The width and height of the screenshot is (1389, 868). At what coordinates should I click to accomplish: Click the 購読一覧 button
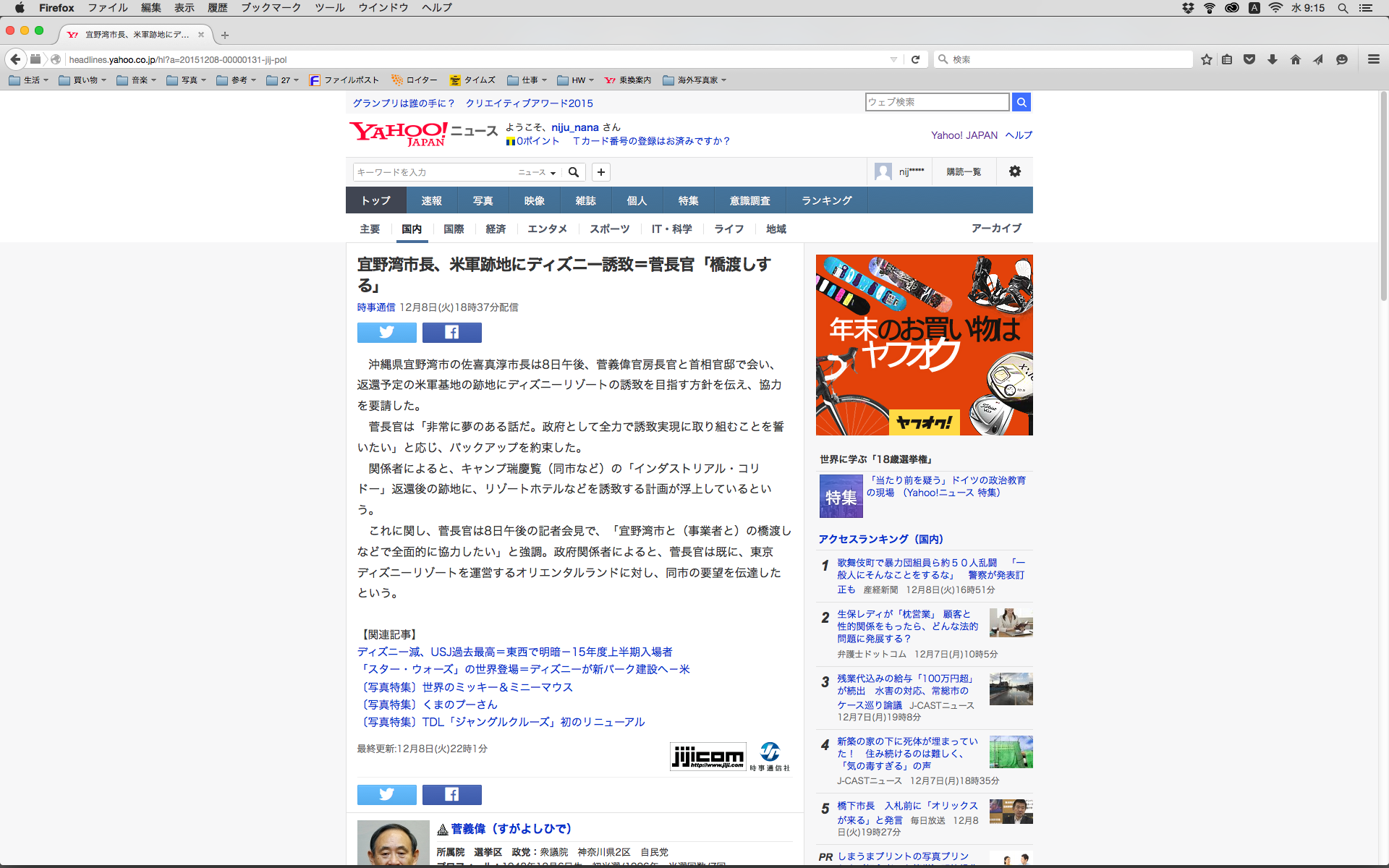[x=964, y=171]
